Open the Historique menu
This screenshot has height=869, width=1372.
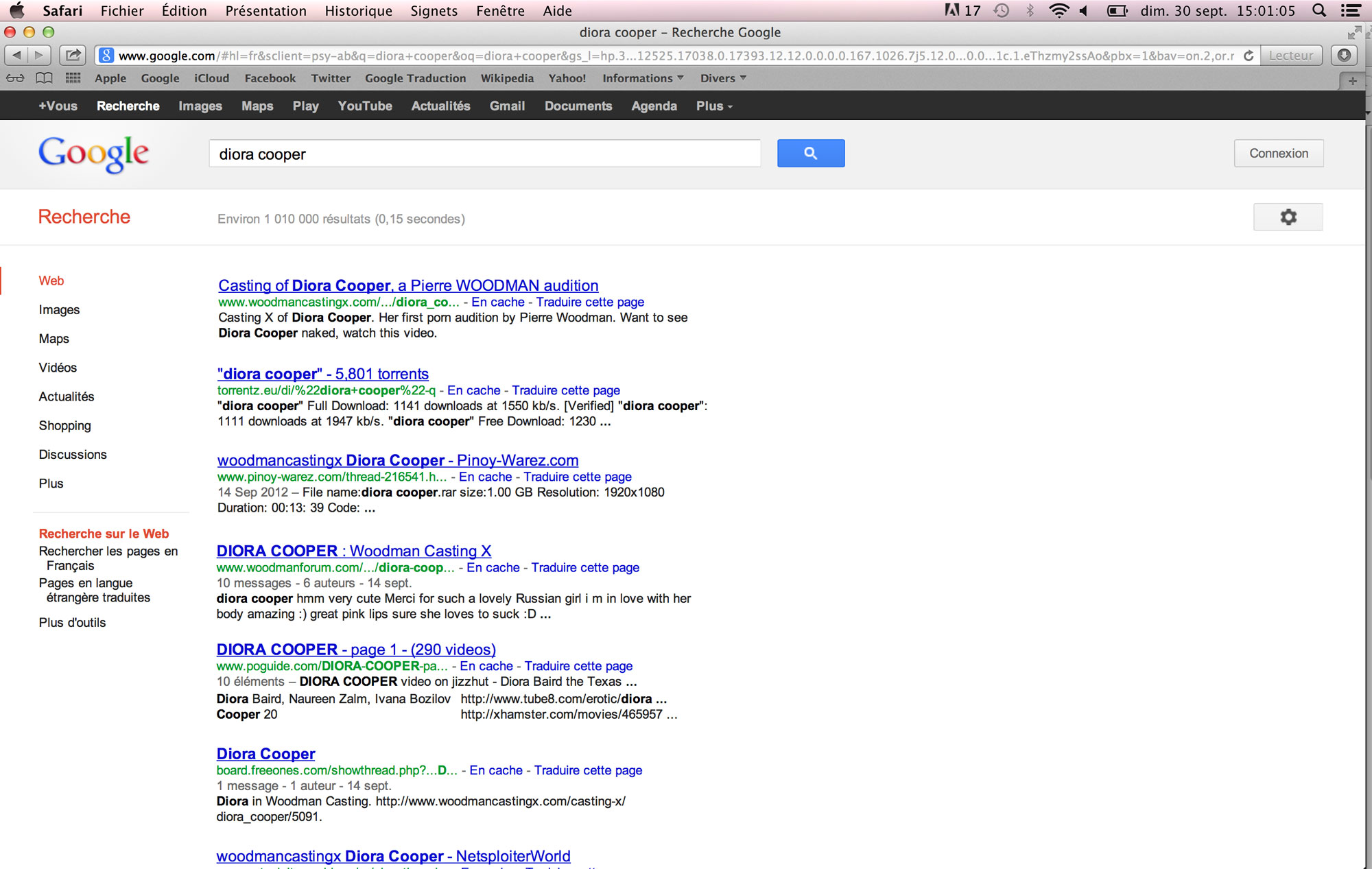[358, 10]
